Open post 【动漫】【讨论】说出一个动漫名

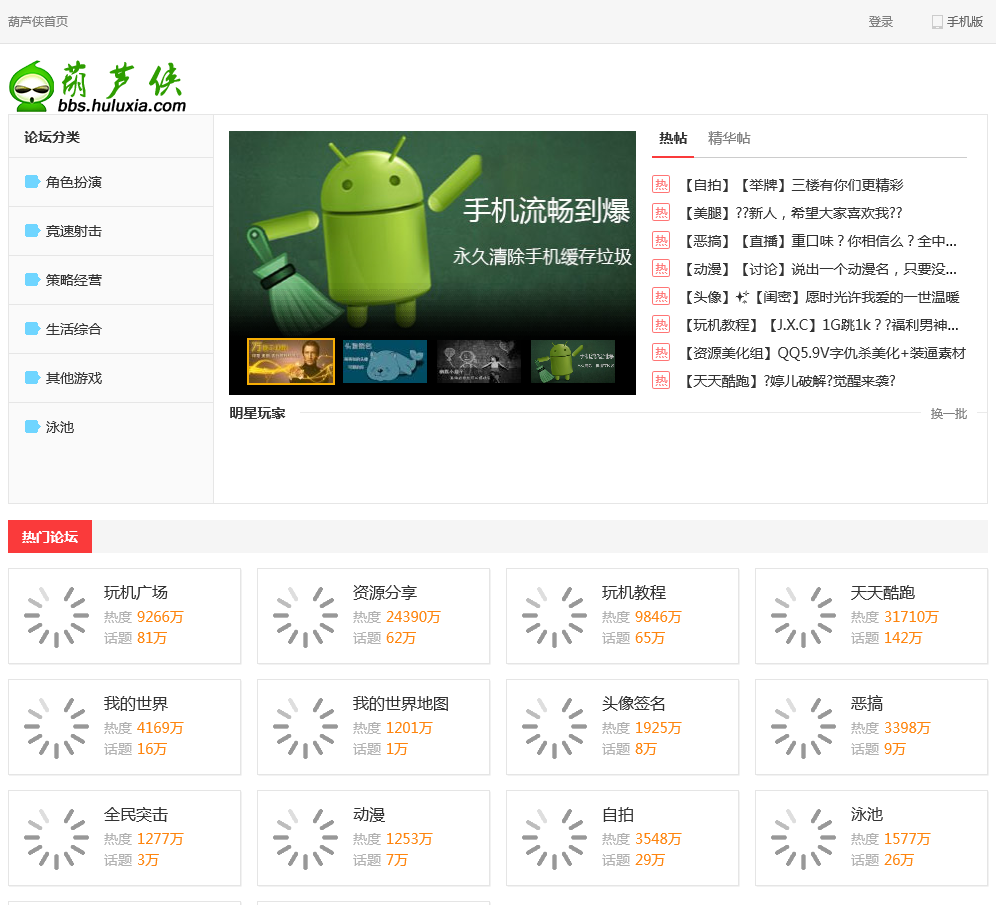point(819,269)
